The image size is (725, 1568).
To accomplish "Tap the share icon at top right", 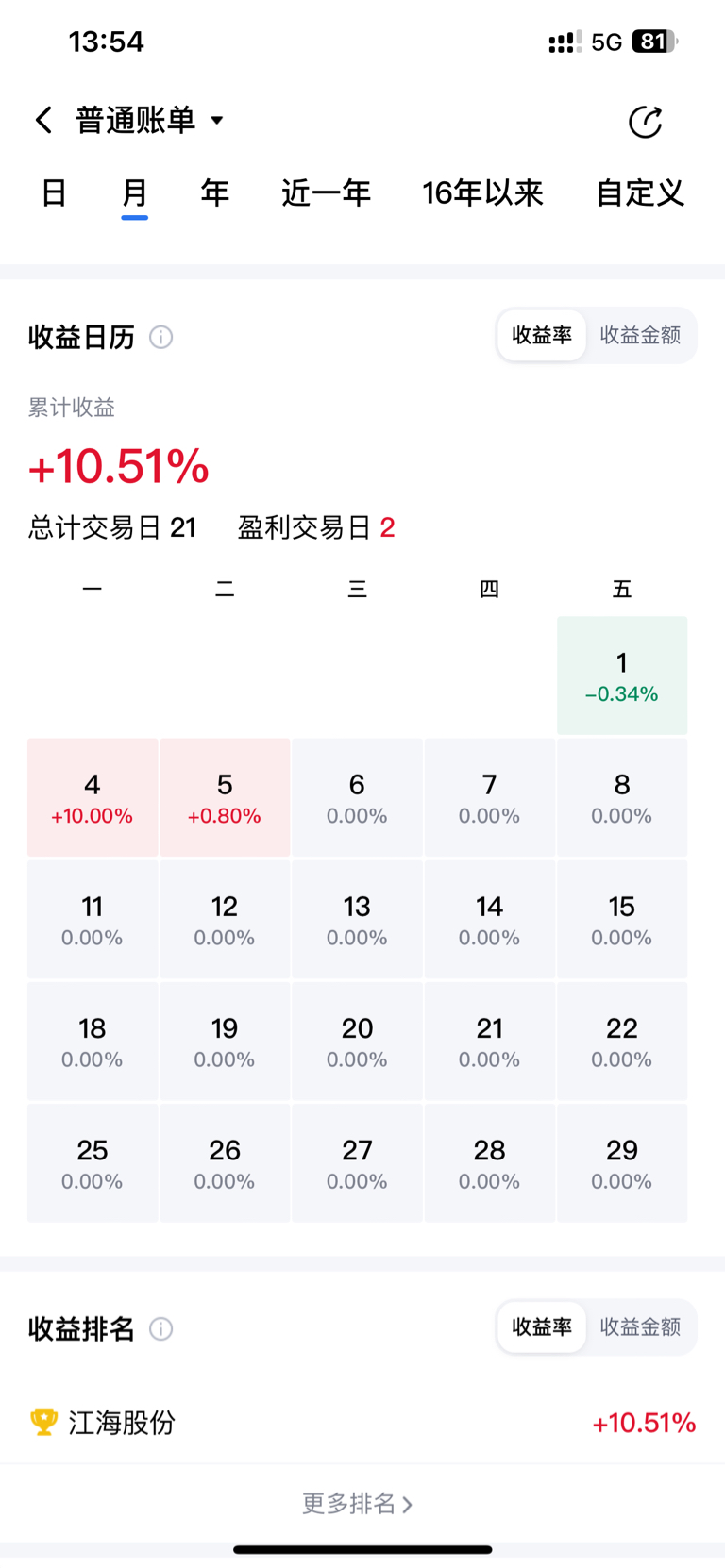I will [x=645, y=122].
